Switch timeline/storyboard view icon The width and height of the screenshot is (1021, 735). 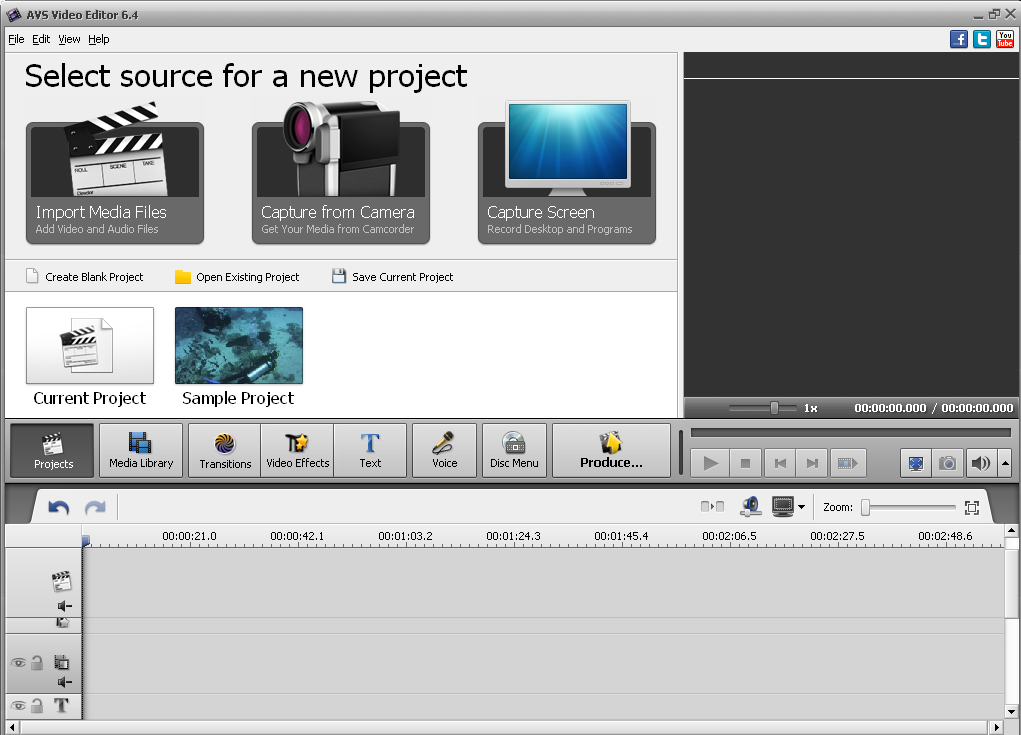712,506
